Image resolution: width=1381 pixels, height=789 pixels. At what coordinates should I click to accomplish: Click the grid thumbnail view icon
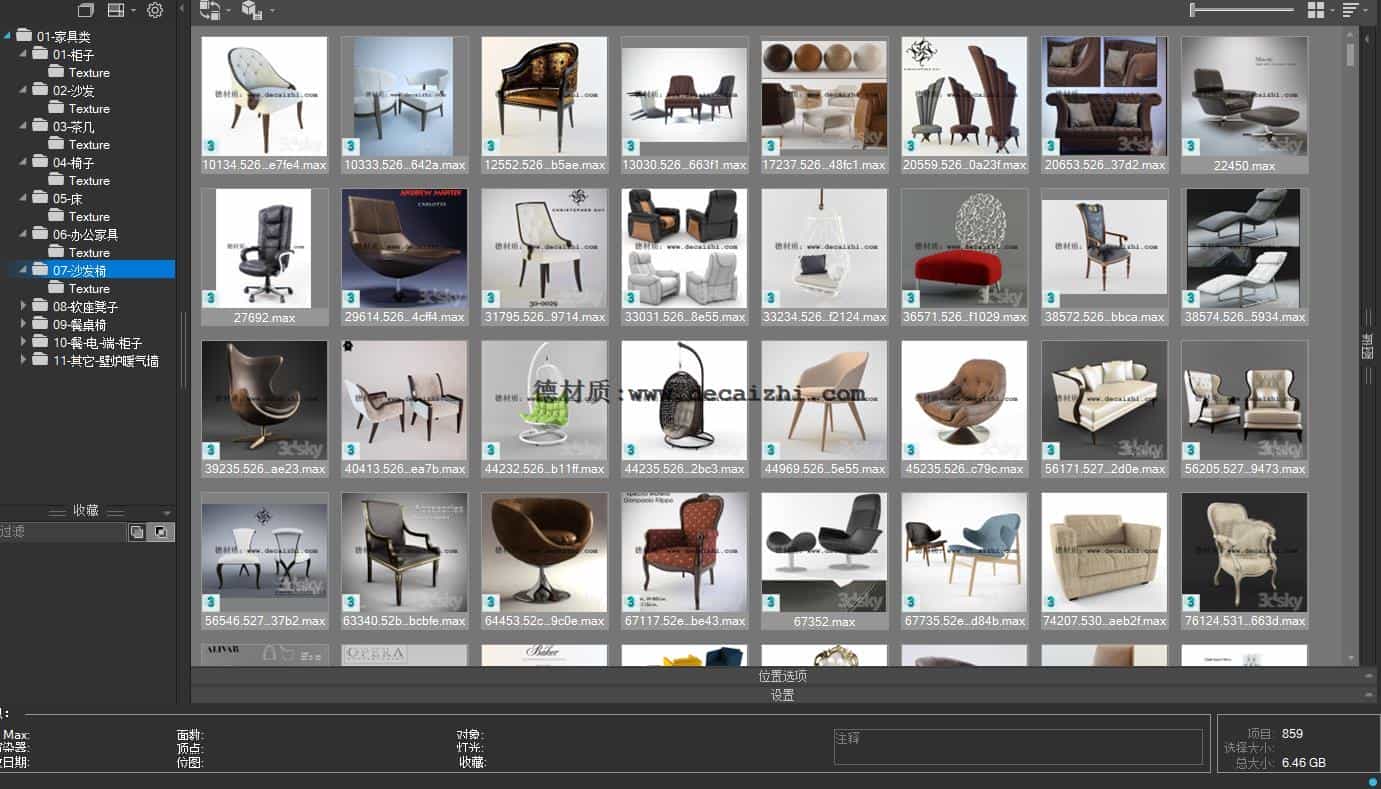[1316, 10]
